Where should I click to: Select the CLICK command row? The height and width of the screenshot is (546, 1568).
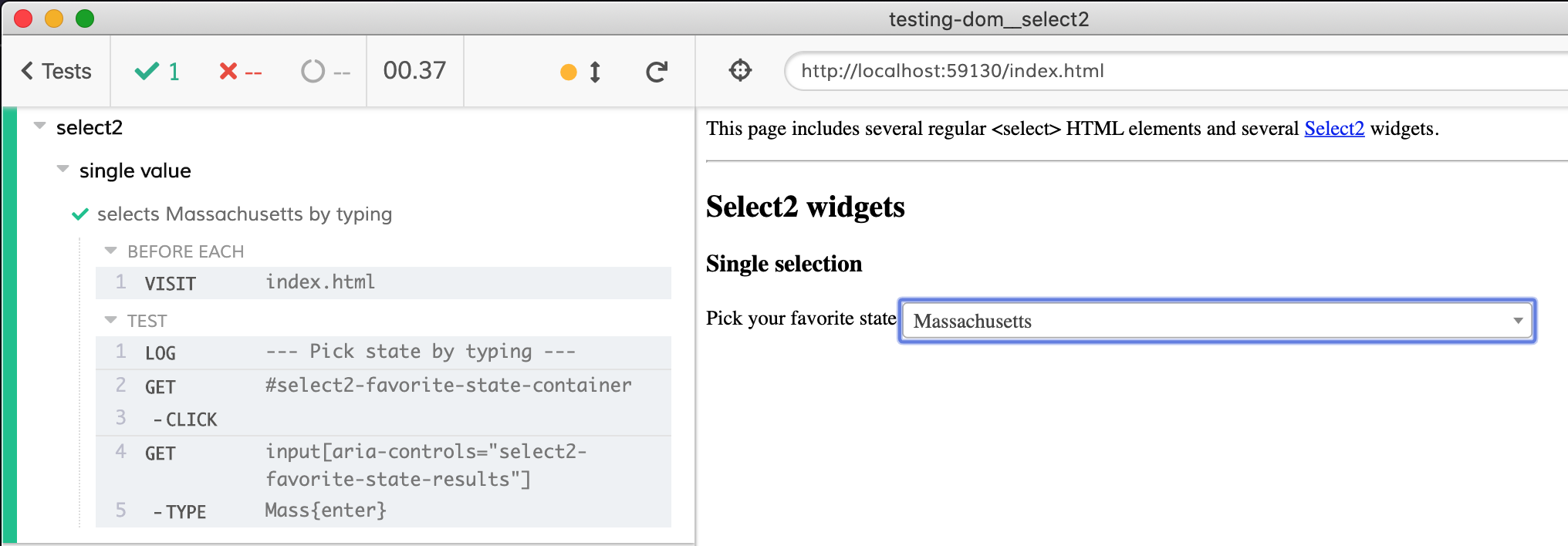tap(383, 419)
